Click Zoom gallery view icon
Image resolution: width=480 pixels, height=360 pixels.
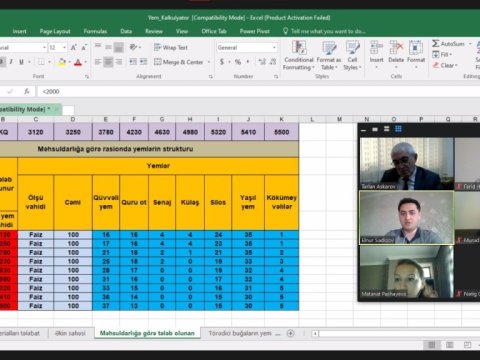(x=398, y=129)
